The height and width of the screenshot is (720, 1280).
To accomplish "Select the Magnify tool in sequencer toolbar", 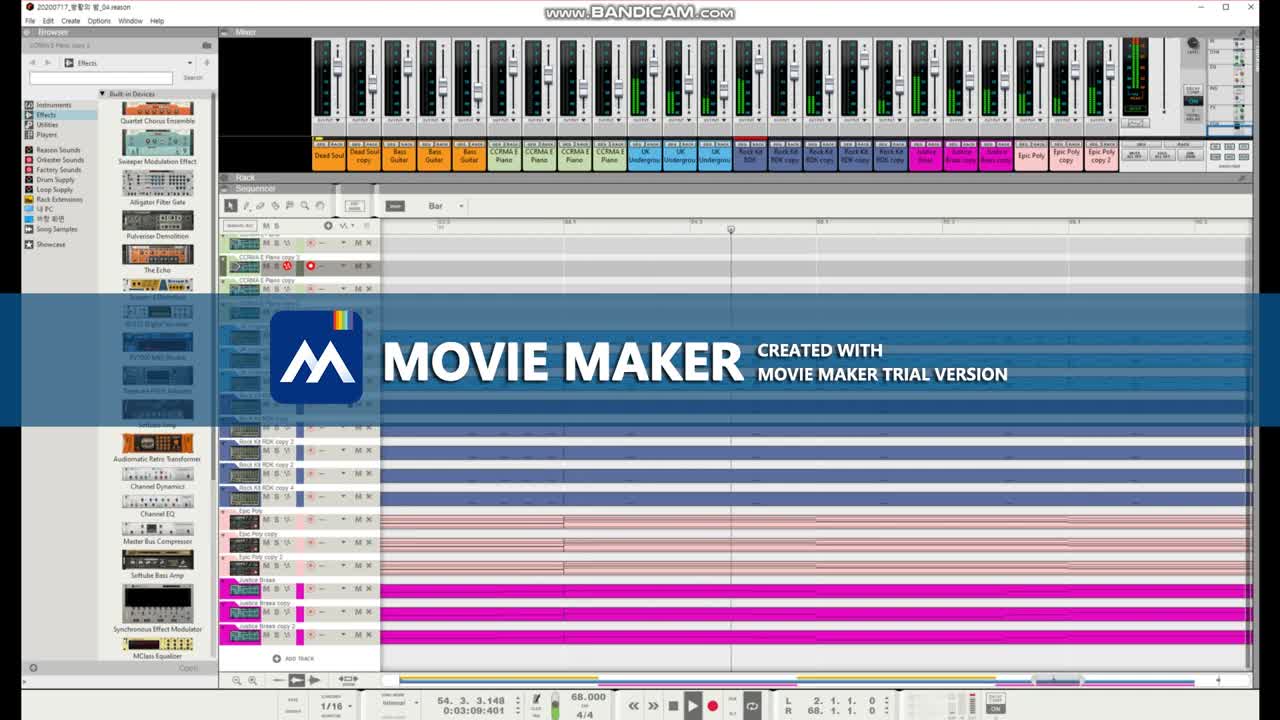I will point(305,206).
